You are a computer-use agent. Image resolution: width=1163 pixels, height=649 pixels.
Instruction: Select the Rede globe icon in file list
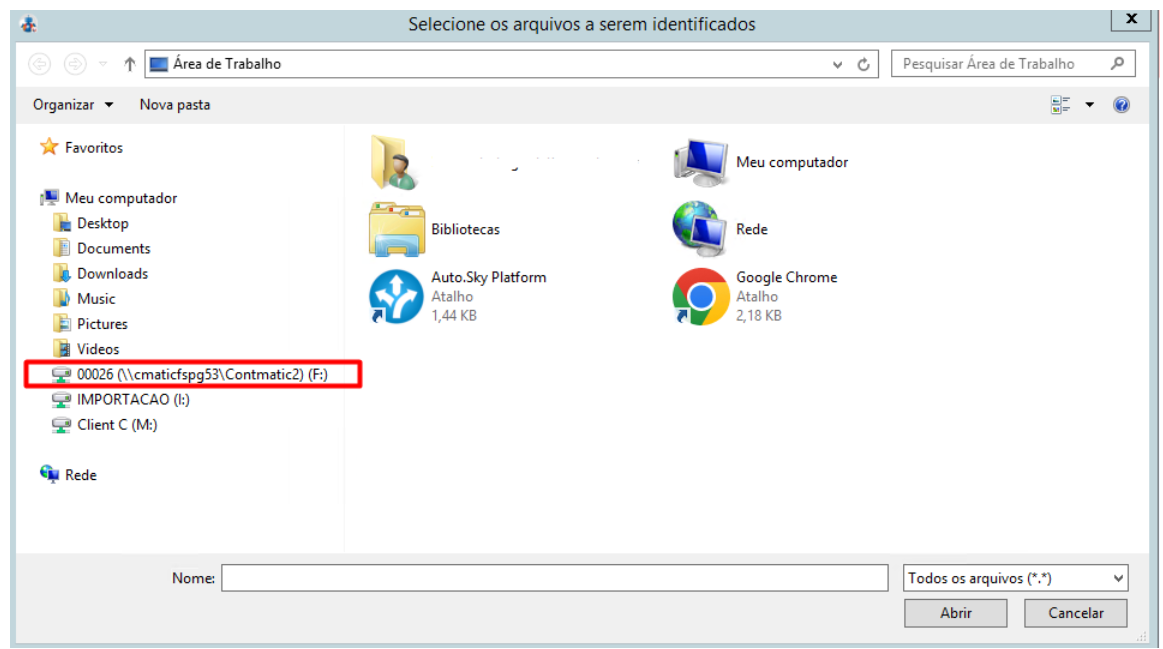point(699,228)
